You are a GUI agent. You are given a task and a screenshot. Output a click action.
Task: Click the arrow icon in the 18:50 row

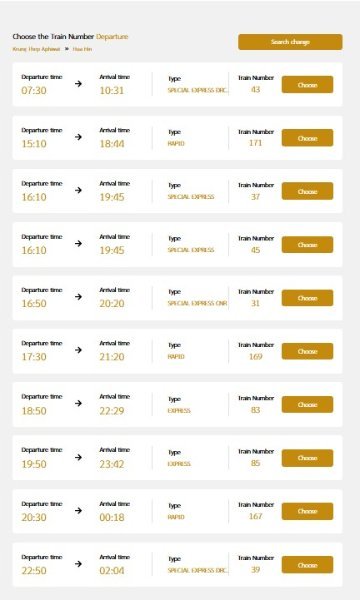(x=78, y=403)
